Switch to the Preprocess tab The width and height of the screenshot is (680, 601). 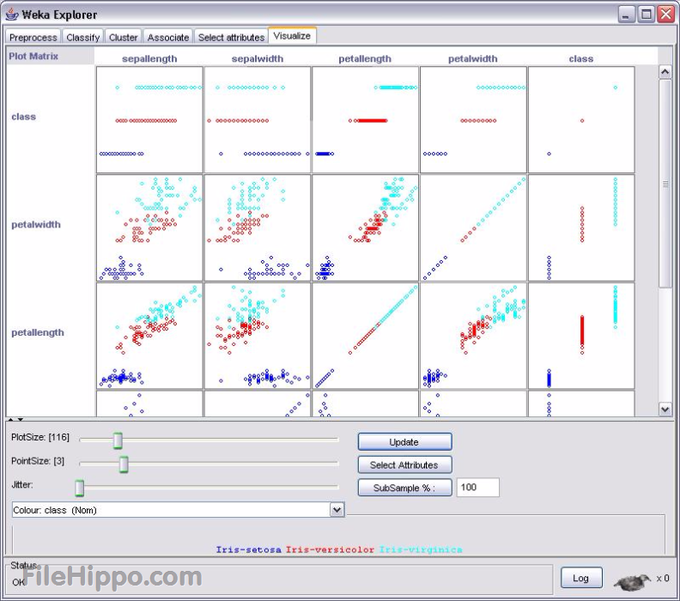(x=33, y=37)
